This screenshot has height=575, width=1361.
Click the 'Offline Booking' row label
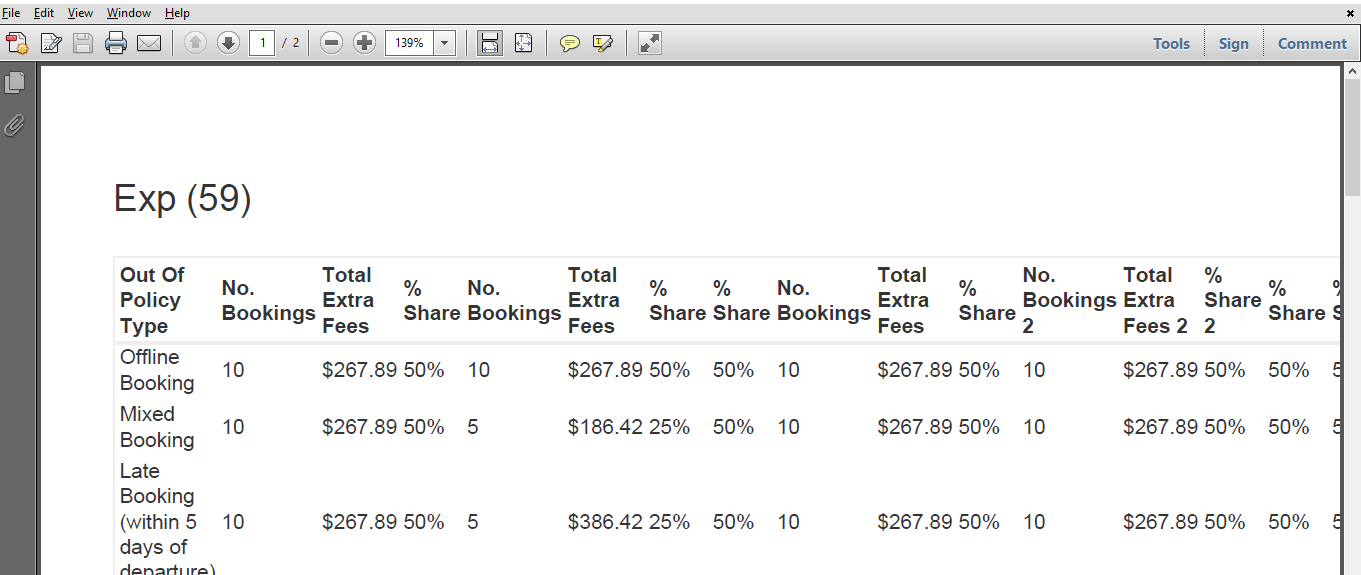click(157, 370)
